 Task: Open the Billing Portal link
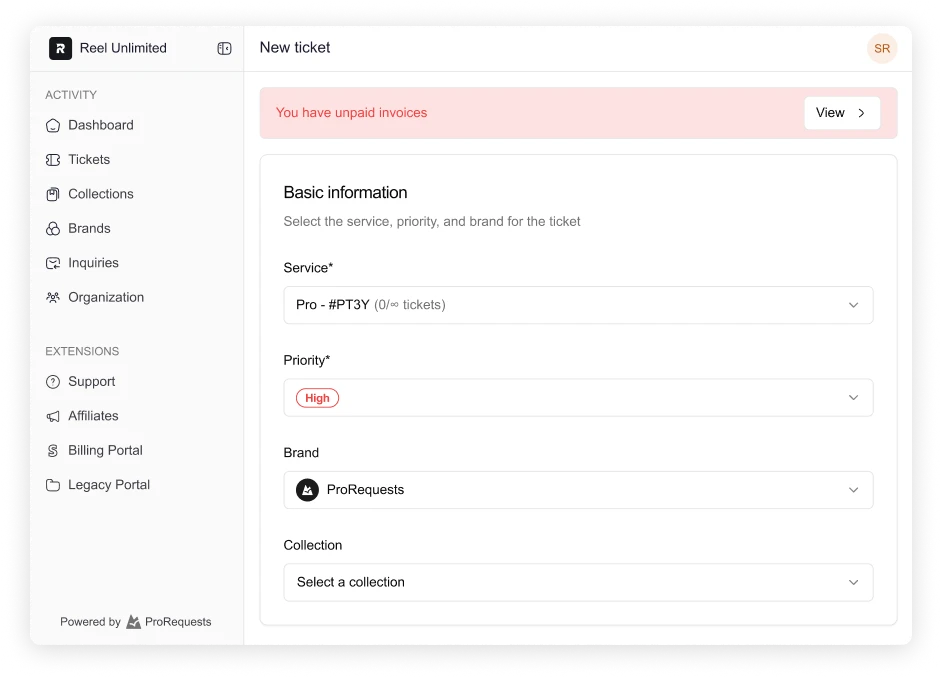tap(106, 450)
